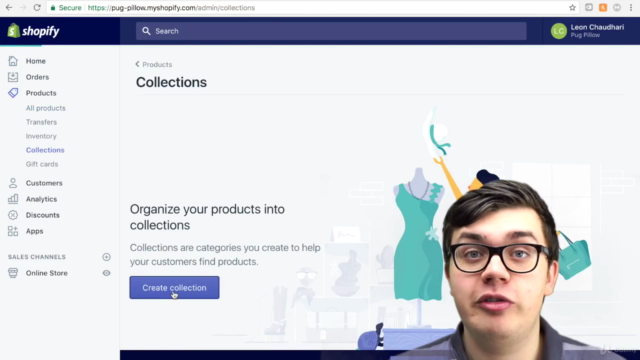Click the Sales Channels heading
Image resolution: width=640 pixels, height=360 pixels.
37,257
